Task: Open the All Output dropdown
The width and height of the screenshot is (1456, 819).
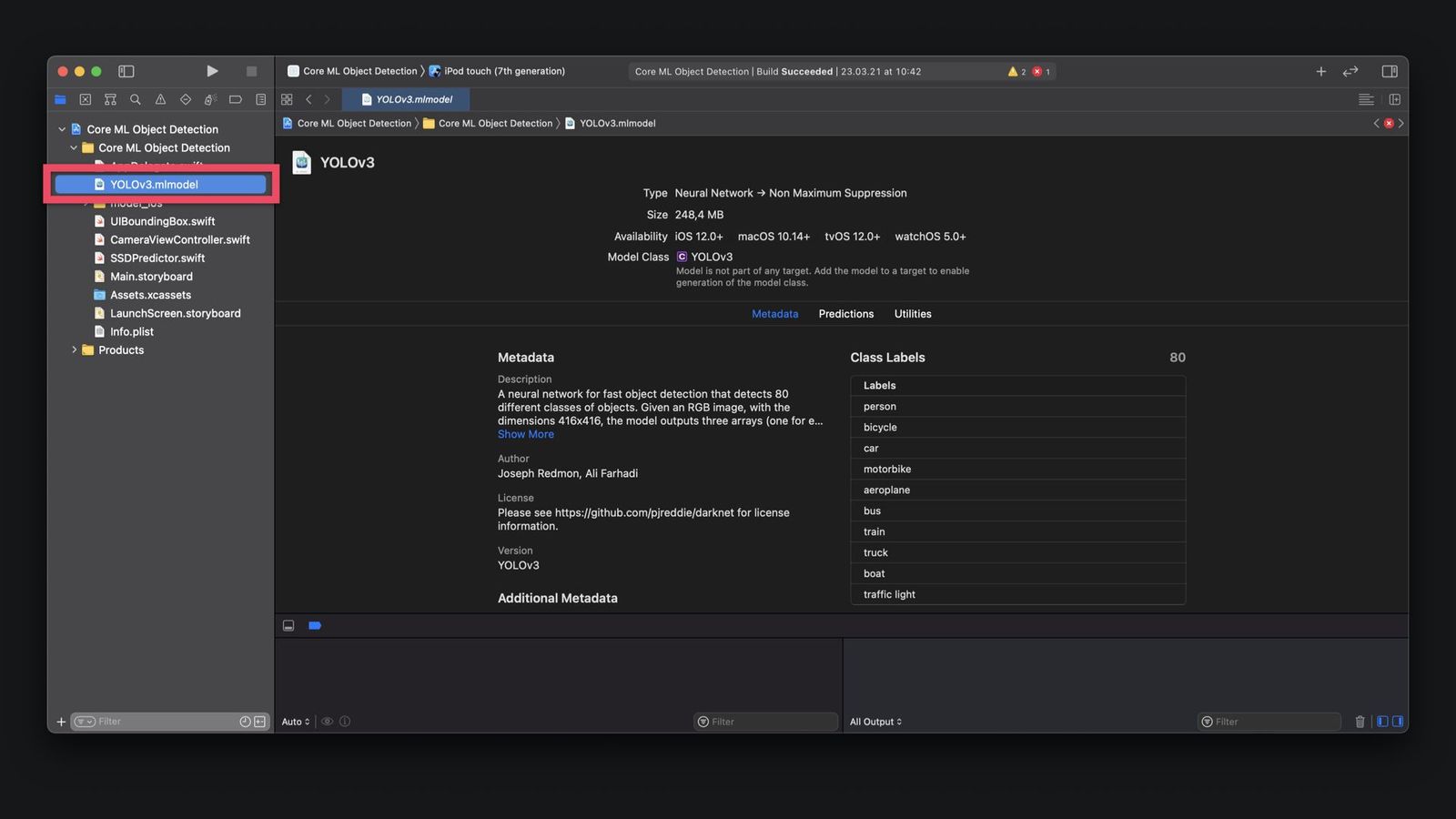Action: point(875,722)
